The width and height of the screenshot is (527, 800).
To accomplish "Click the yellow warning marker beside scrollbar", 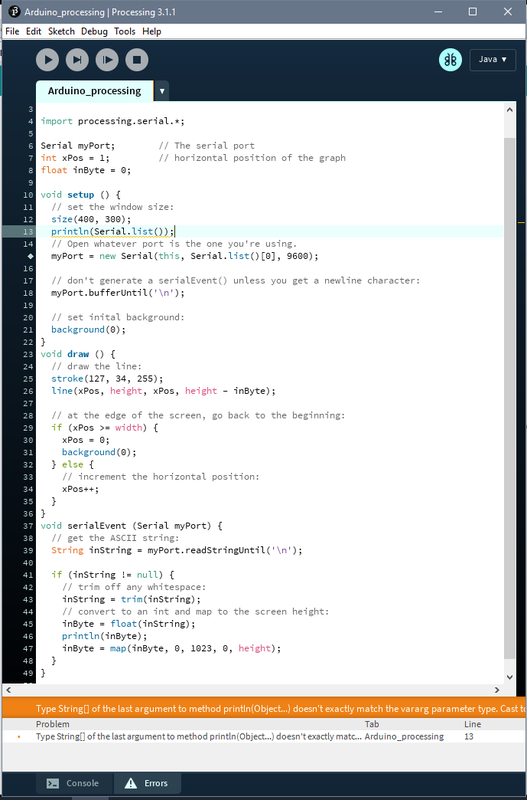I will [x=521, y=222].
